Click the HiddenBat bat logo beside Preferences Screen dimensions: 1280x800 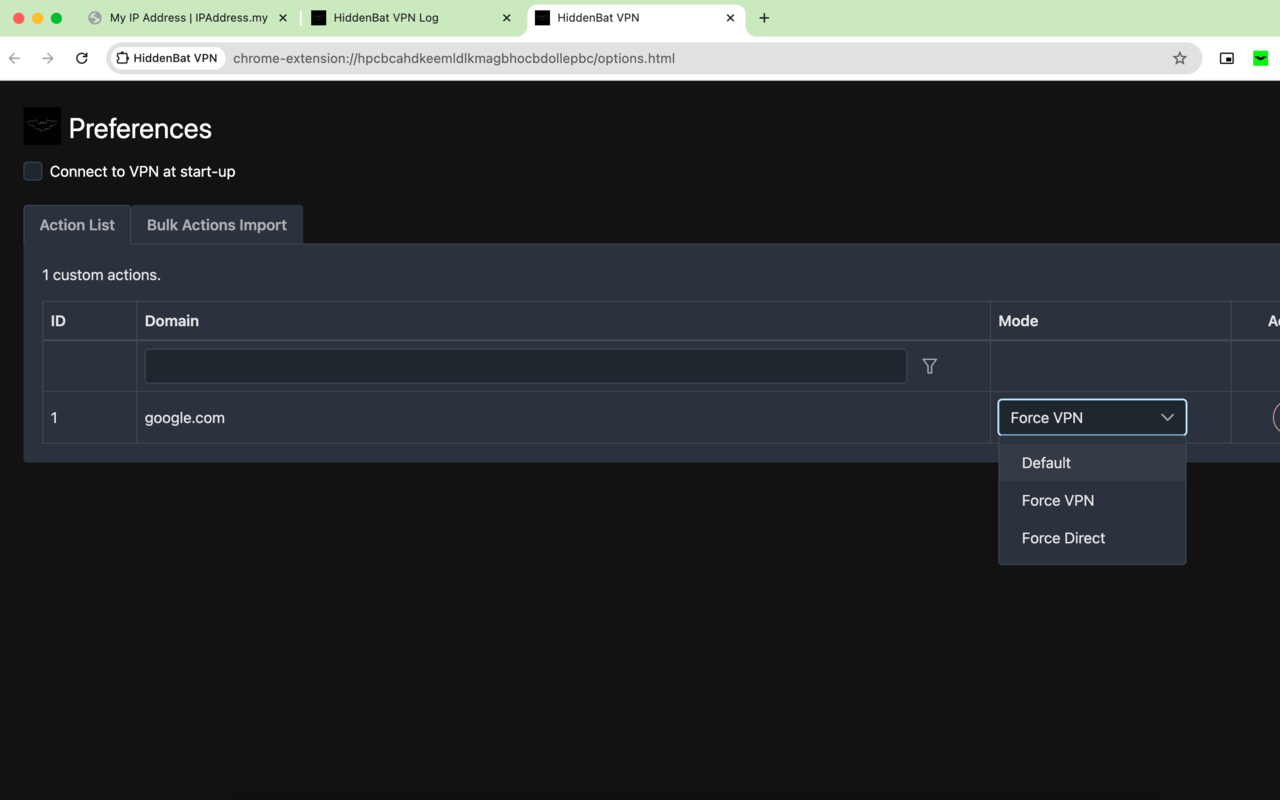click(42, 127)
